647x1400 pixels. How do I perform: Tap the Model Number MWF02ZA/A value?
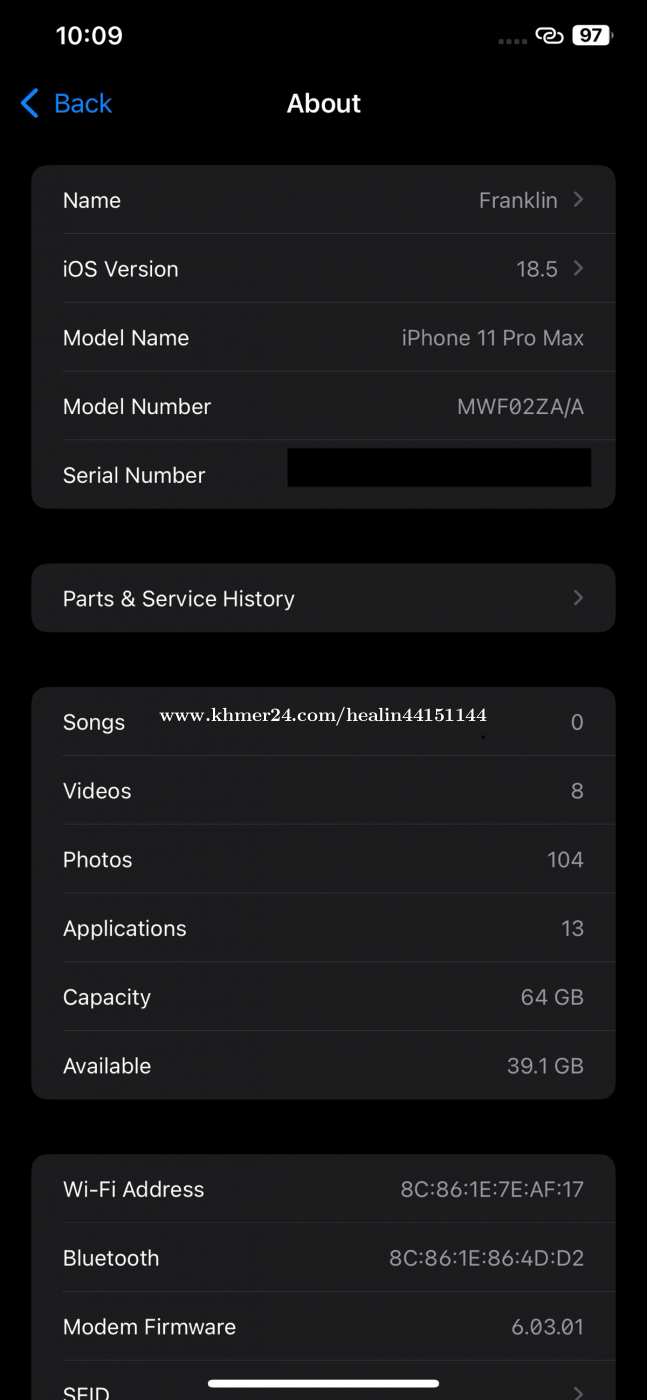click(x=520, y=407)
